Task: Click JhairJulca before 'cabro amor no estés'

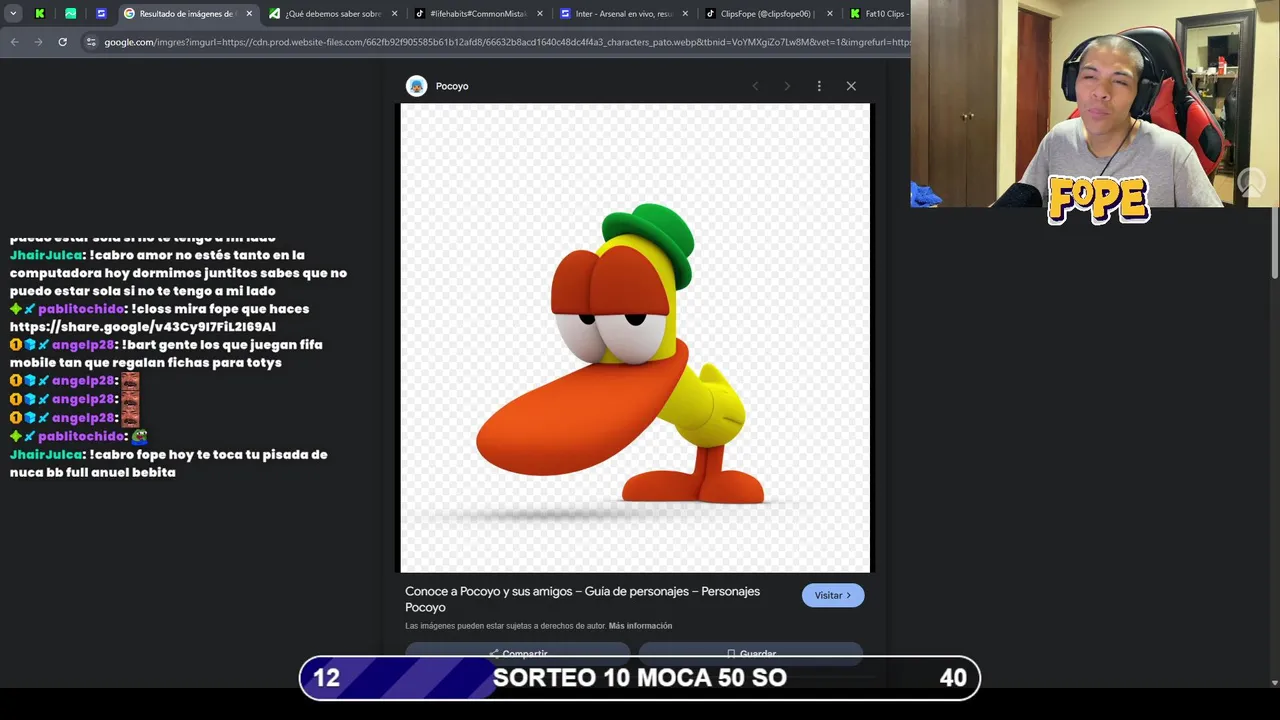Action: [x=46, y=255]
